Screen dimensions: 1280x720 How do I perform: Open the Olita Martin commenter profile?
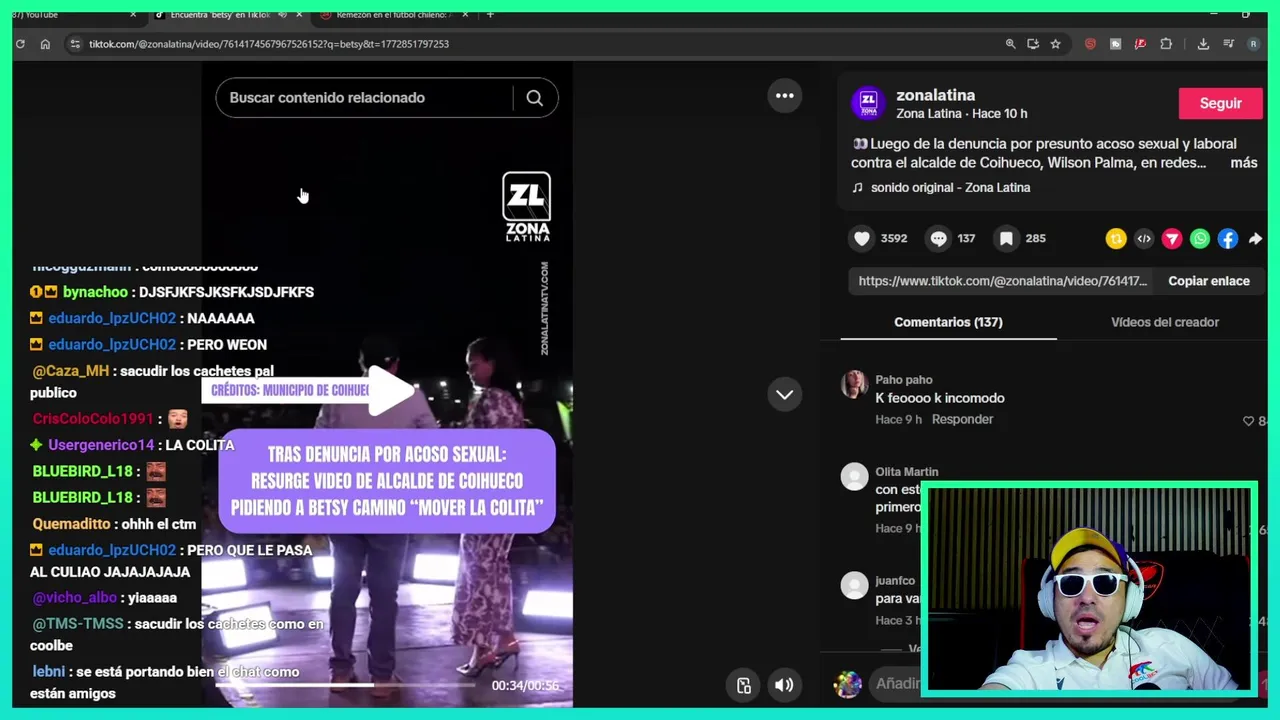pyautogui.click(x=906, y=472)
